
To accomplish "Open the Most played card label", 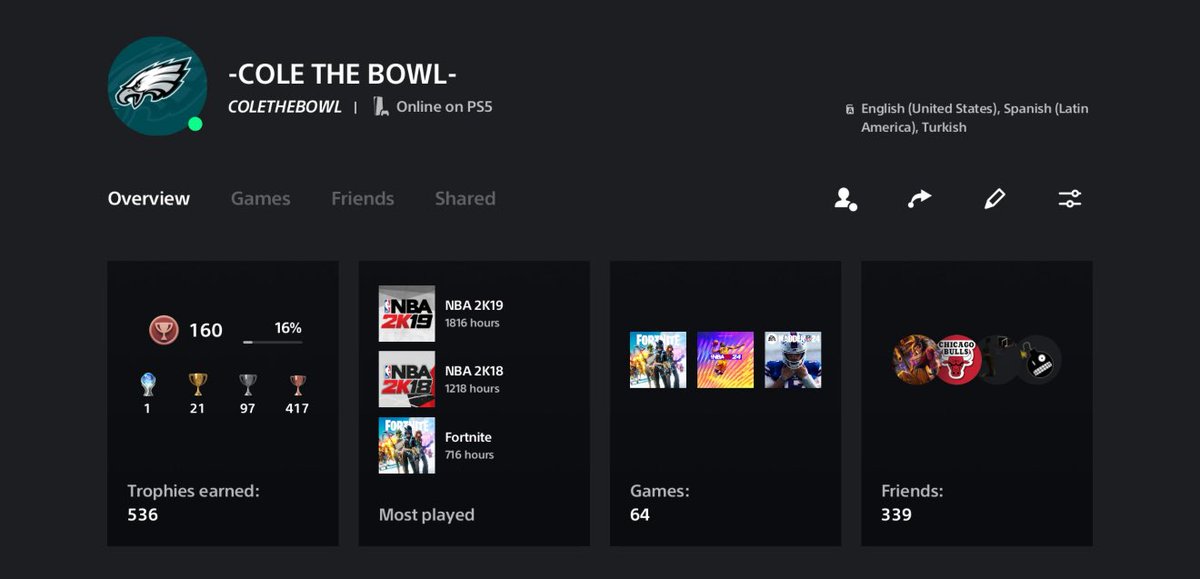I will [x=426, y=515].
